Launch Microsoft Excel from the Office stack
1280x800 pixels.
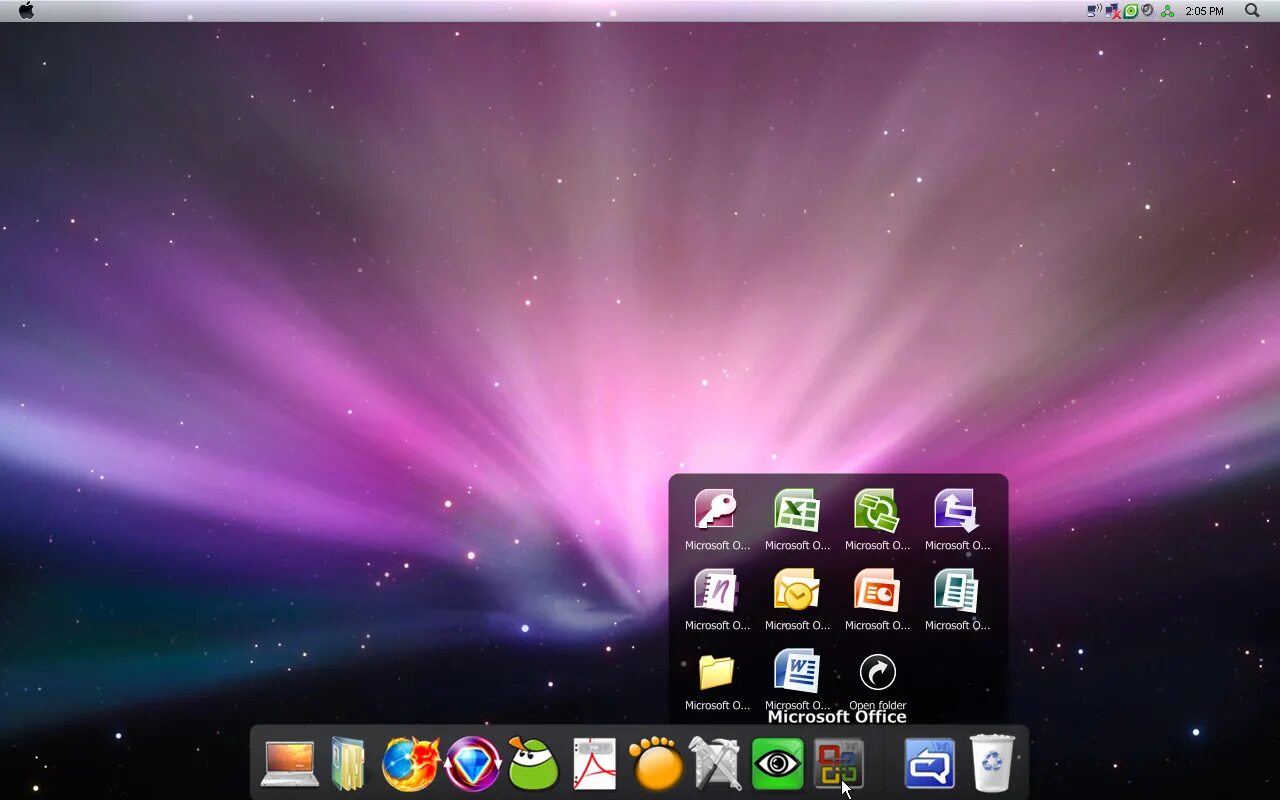(x=797, y=510)
